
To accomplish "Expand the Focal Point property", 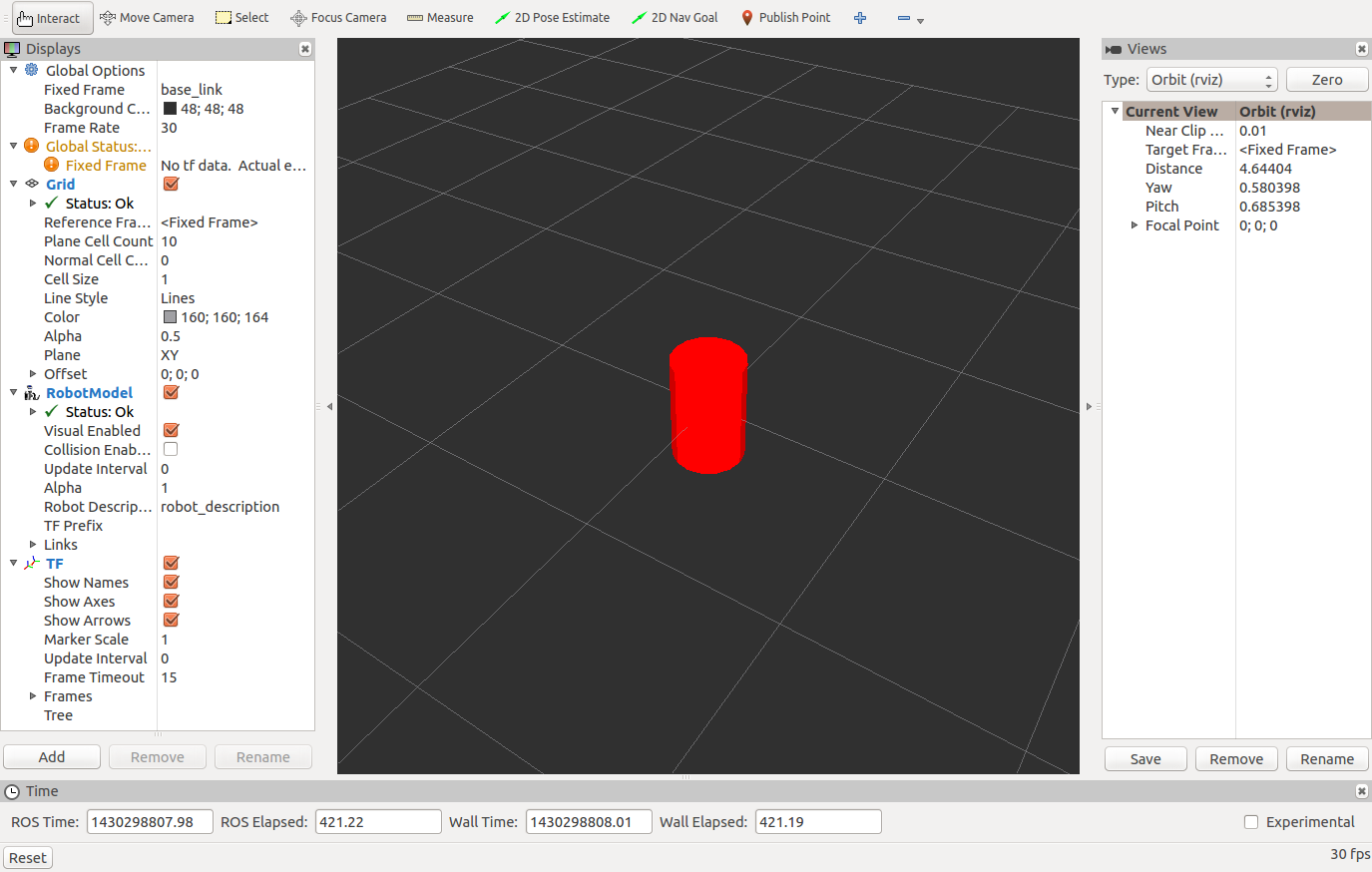I will point(1135,225).
